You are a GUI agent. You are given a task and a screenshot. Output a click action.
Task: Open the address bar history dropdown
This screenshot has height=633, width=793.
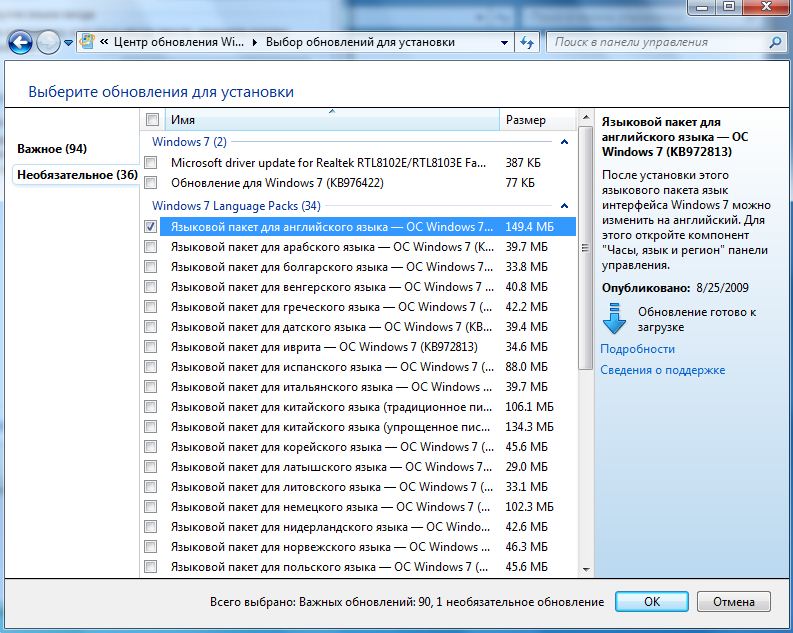click(504, 42)
